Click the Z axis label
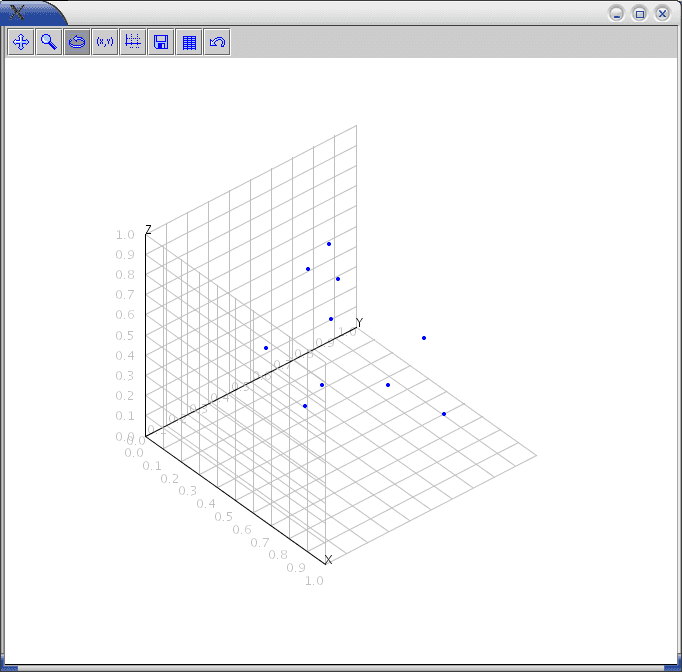Image resolution: width=682 pixels, height=672 pixels. pos(148,230)
